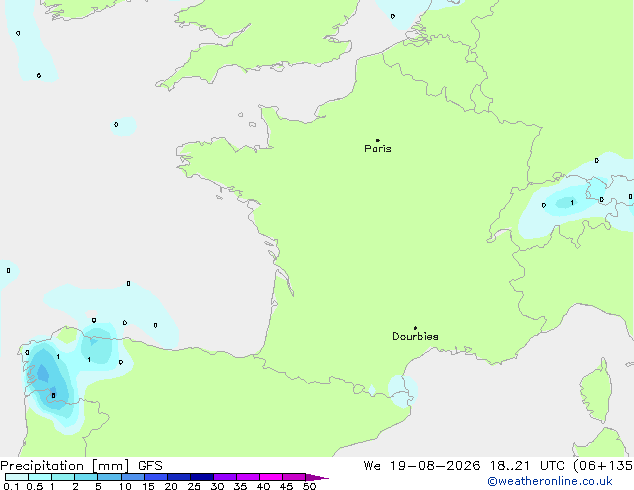Click the '0.1' legend scale number
Image resolution: width=634 pixels, height=490 pixels.
(11, 486)
